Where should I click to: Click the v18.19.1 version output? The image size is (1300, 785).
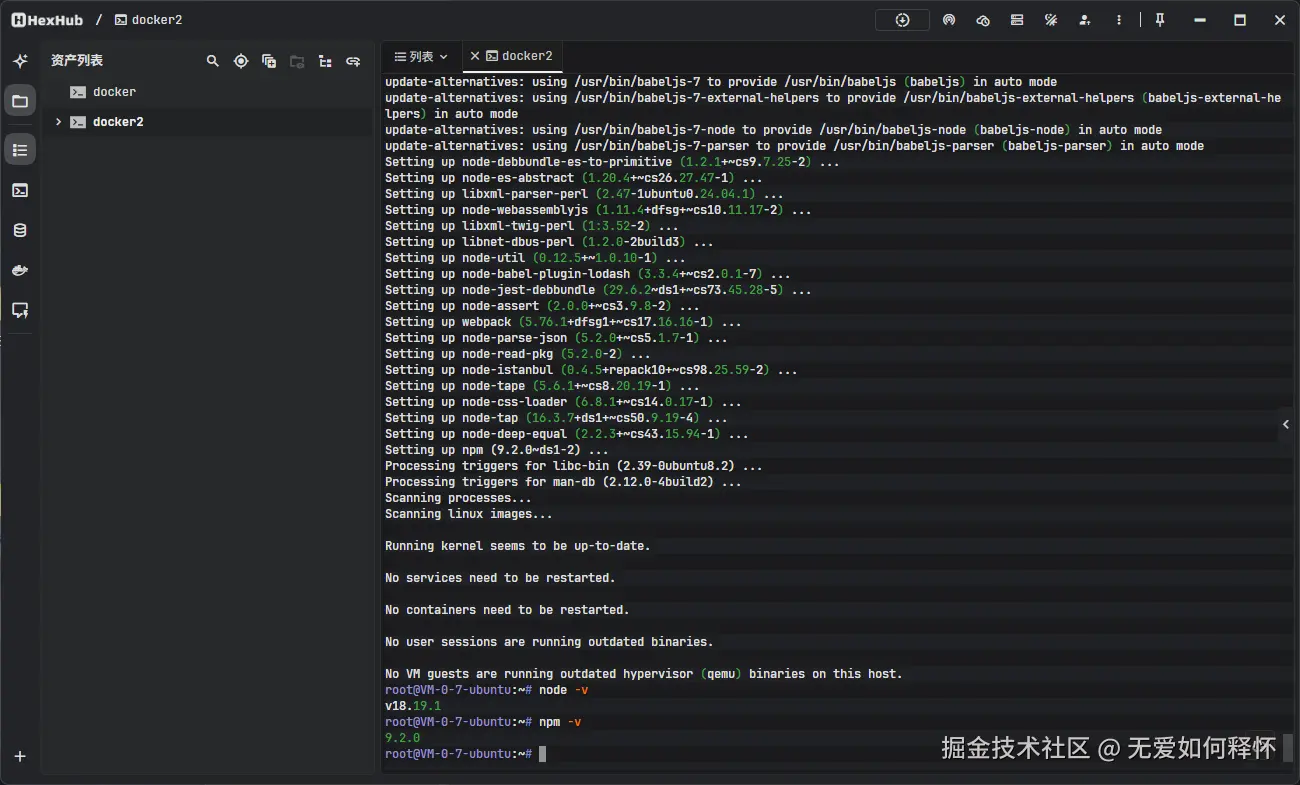[413, 706]
